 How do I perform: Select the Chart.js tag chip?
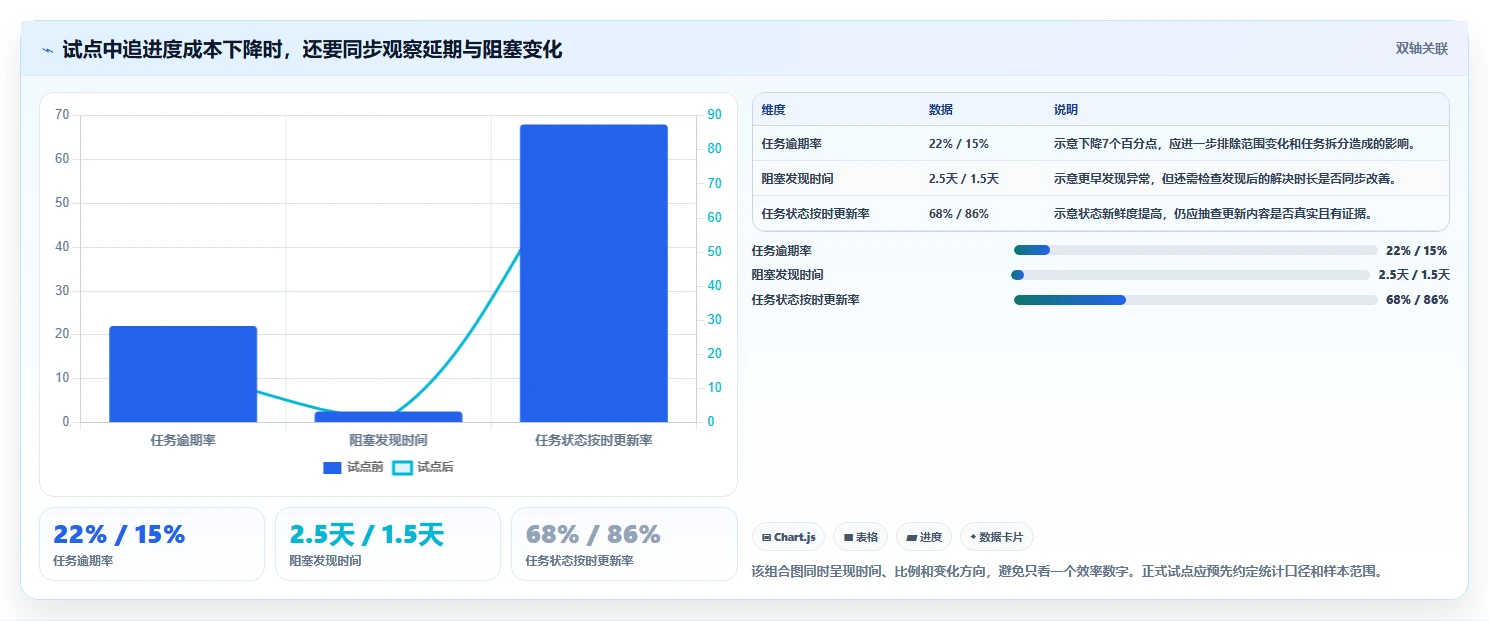pyautogui.click(x=788, y=537)
